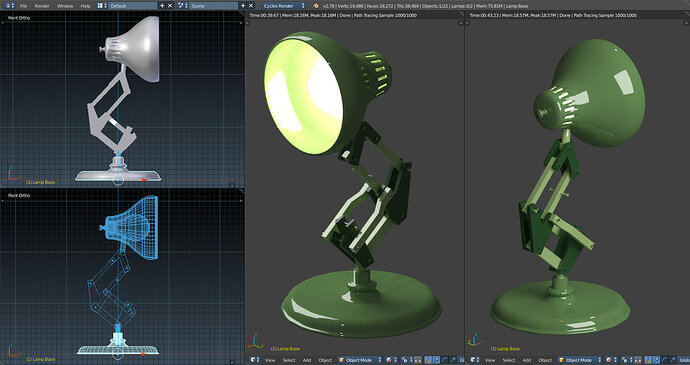Click the (1) Lamp Base label in the right viewport
The height and width of the screenshot is (365, 690).
[x=505, y=349]
